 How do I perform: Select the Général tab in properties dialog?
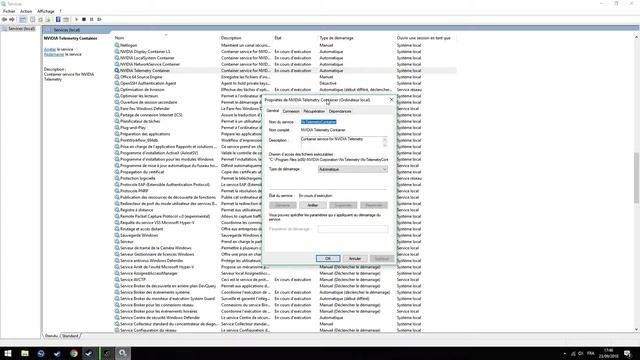[273, 111]
